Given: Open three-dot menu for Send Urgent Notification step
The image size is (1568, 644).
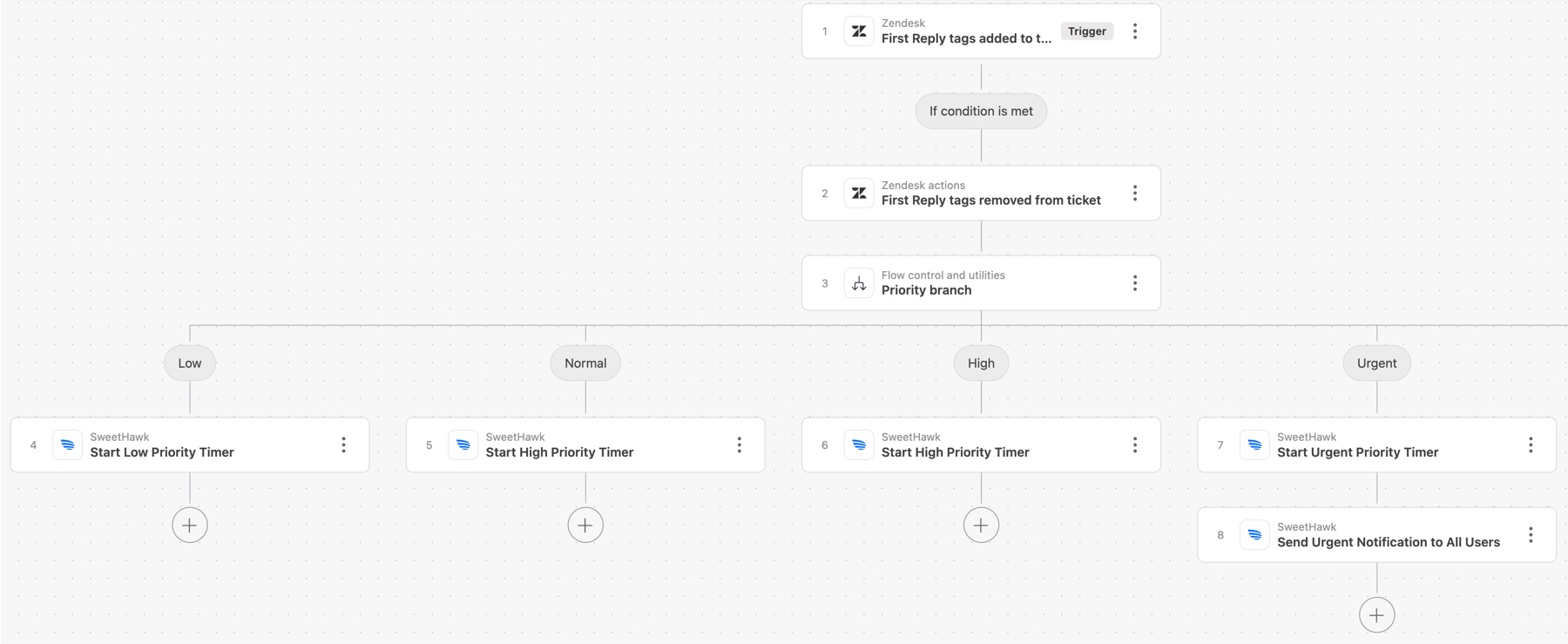Looking at the screenshot, I should point(1531,535).
